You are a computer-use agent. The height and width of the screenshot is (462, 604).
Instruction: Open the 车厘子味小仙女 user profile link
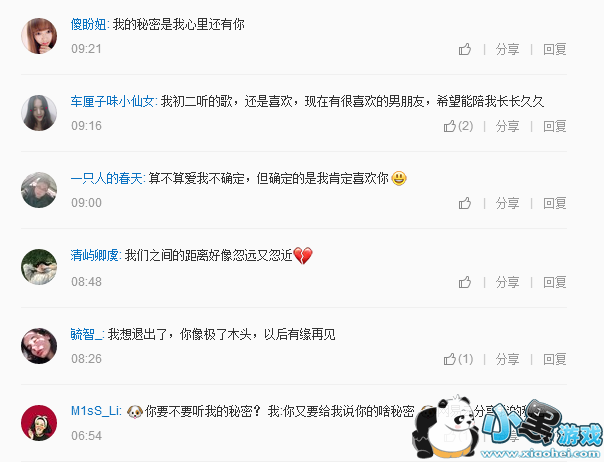click(x=112, y=102)
